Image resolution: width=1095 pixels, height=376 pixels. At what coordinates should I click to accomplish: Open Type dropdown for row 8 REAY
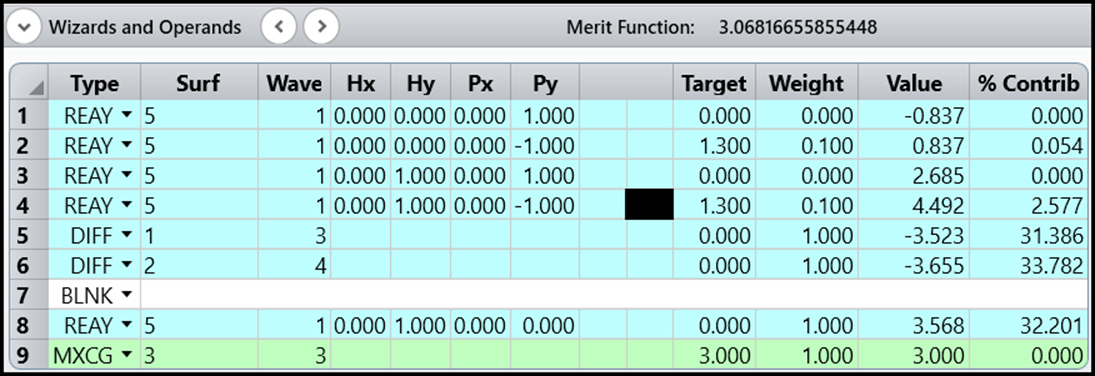(x=126, y=326)
